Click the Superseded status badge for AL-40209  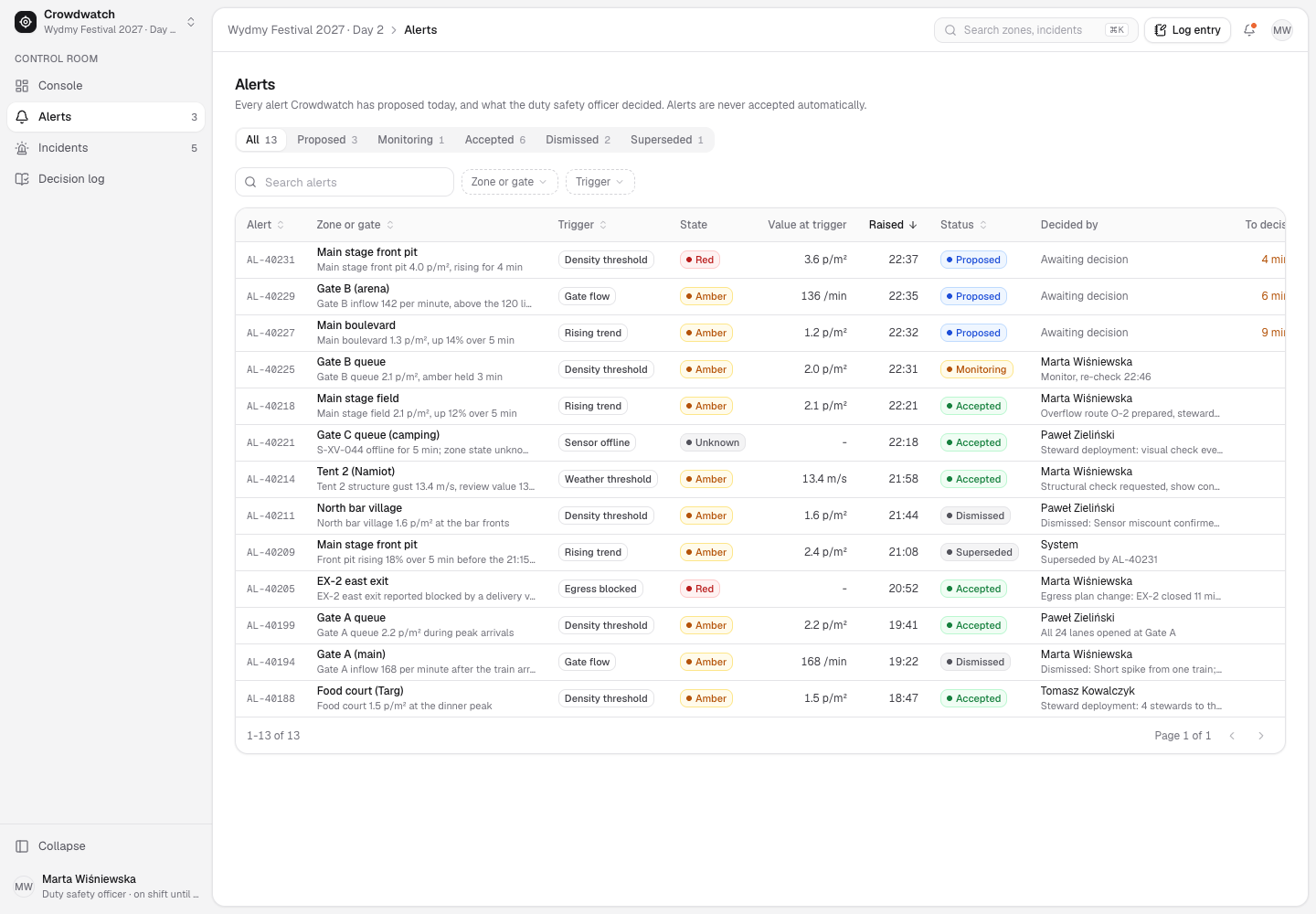point(979,552)
